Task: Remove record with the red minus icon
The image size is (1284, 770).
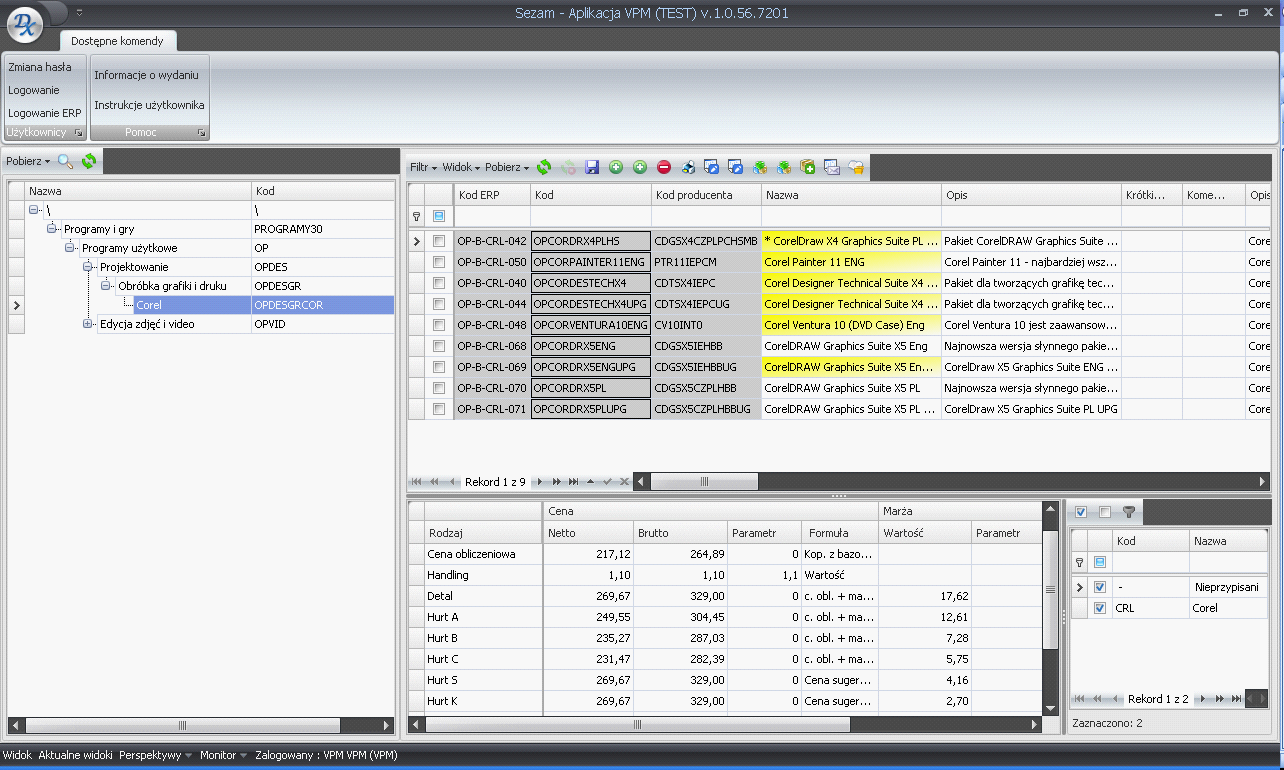Action: (x=664, y=168)
